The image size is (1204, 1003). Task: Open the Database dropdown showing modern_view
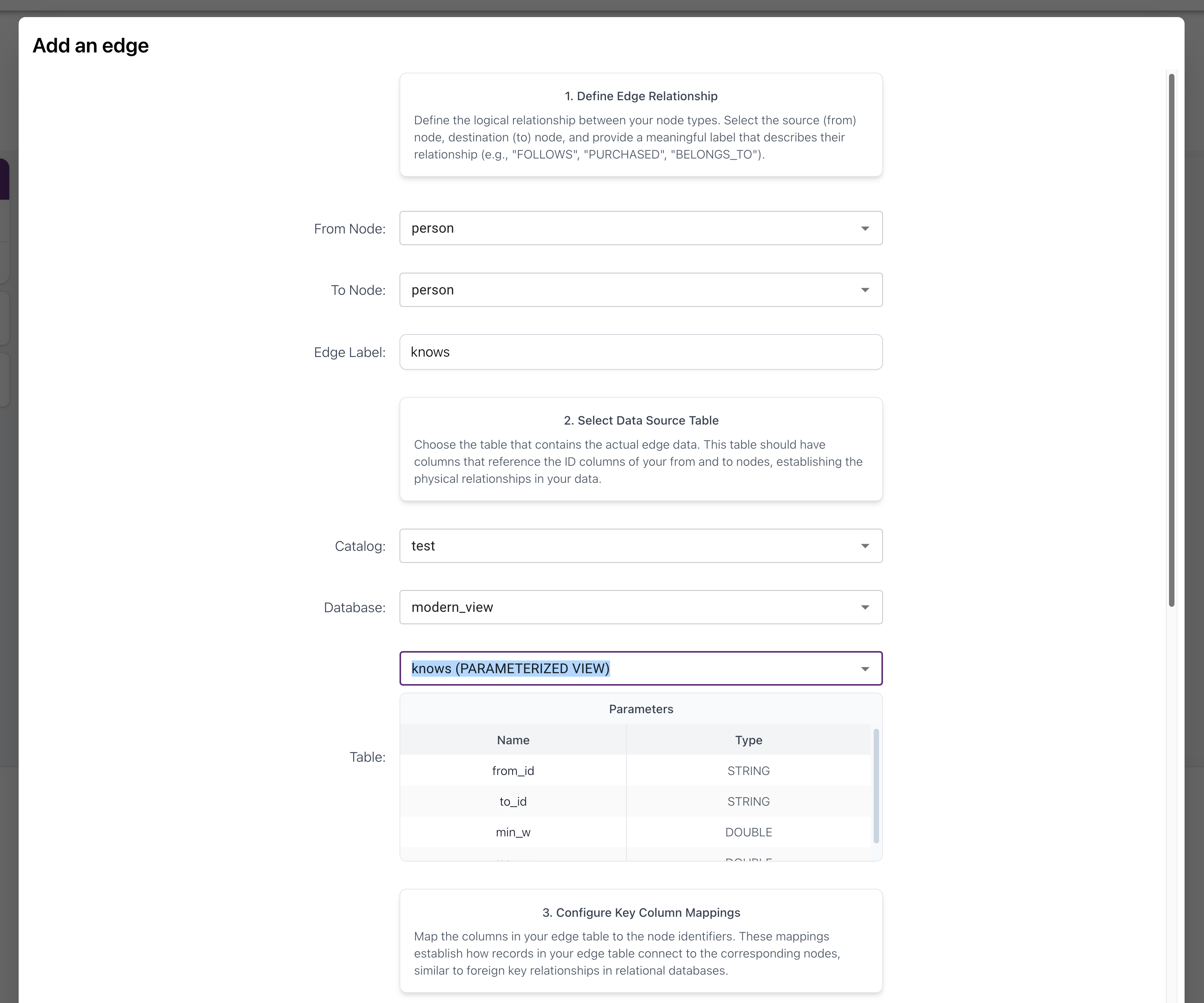[x=640, y=607]
